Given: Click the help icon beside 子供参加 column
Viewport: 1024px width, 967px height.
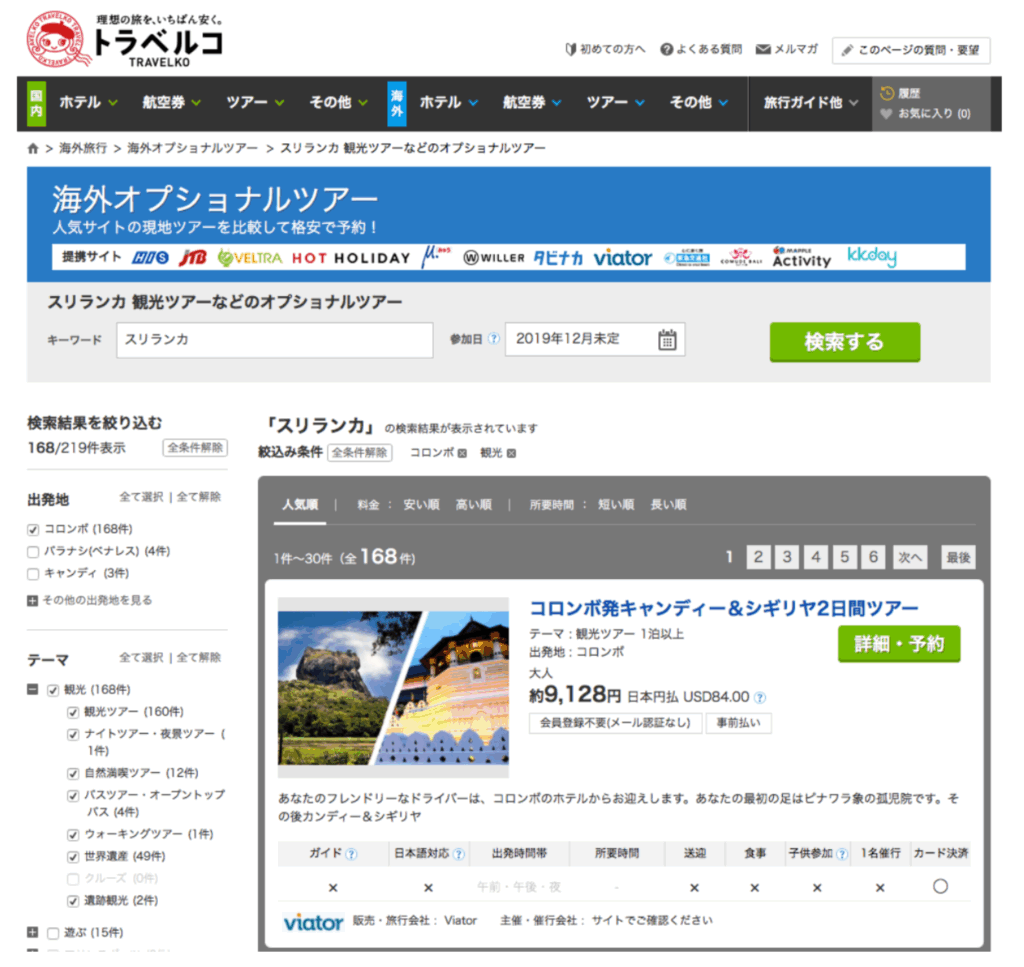Looking at the screenshot, I should point(842,854).
